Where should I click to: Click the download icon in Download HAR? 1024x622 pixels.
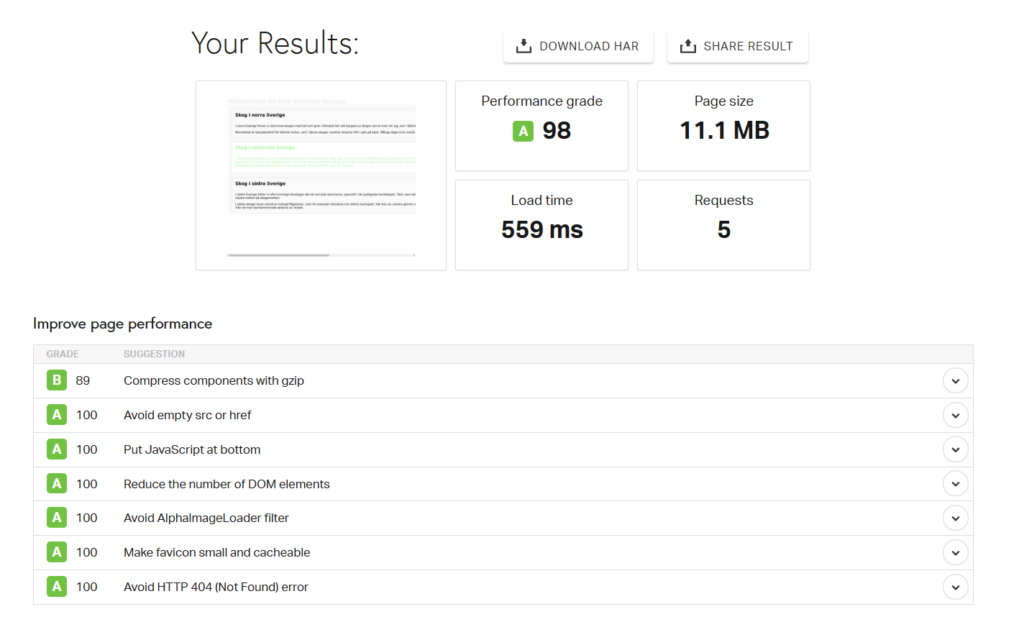pos(523,46)
